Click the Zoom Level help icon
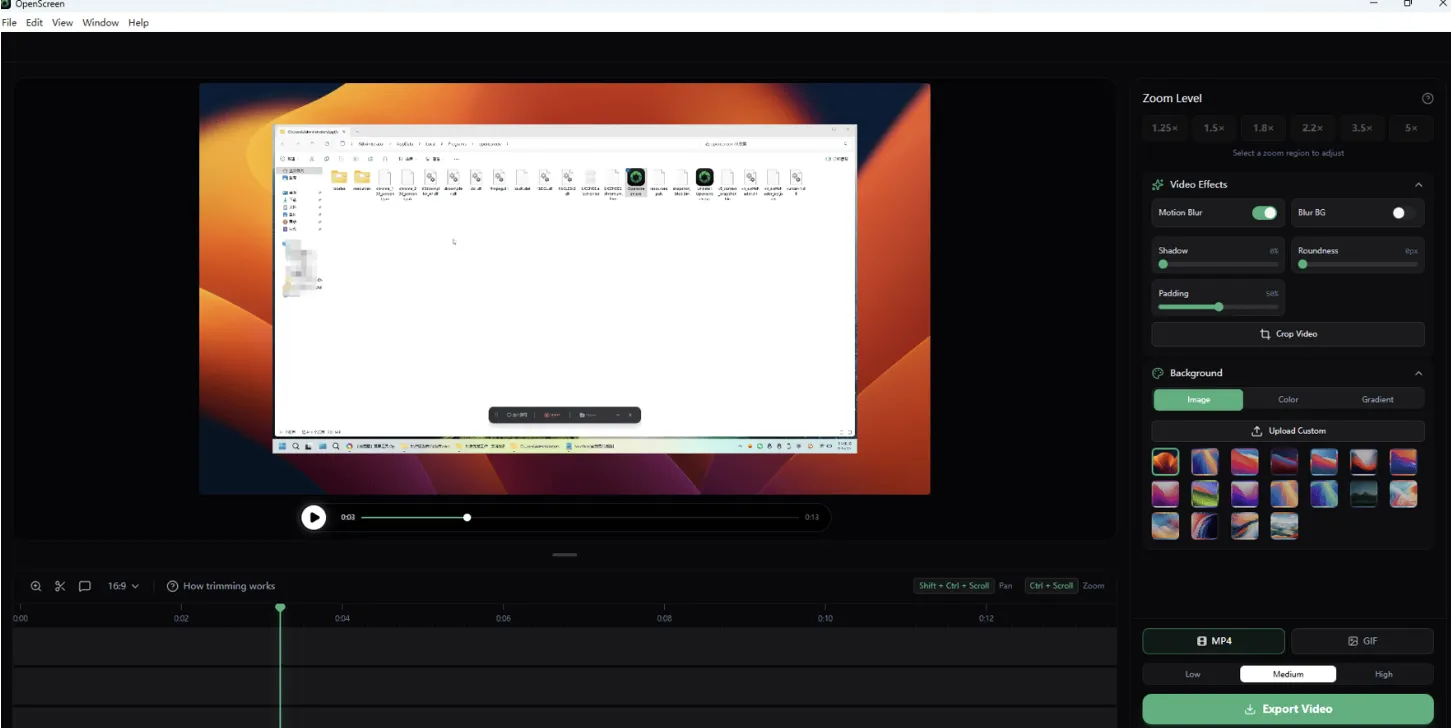The width and height of the screenshot is (1451, 728). tap(1427, 98)
